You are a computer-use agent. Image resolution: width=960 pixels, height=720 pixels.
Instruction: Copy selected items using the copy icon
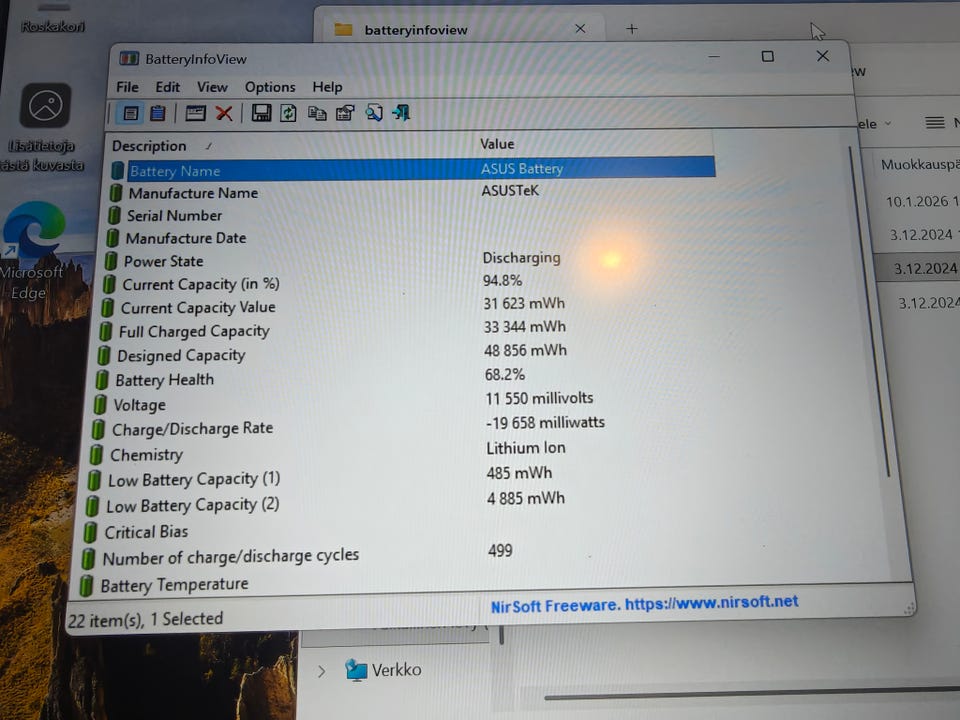point(317,113)
